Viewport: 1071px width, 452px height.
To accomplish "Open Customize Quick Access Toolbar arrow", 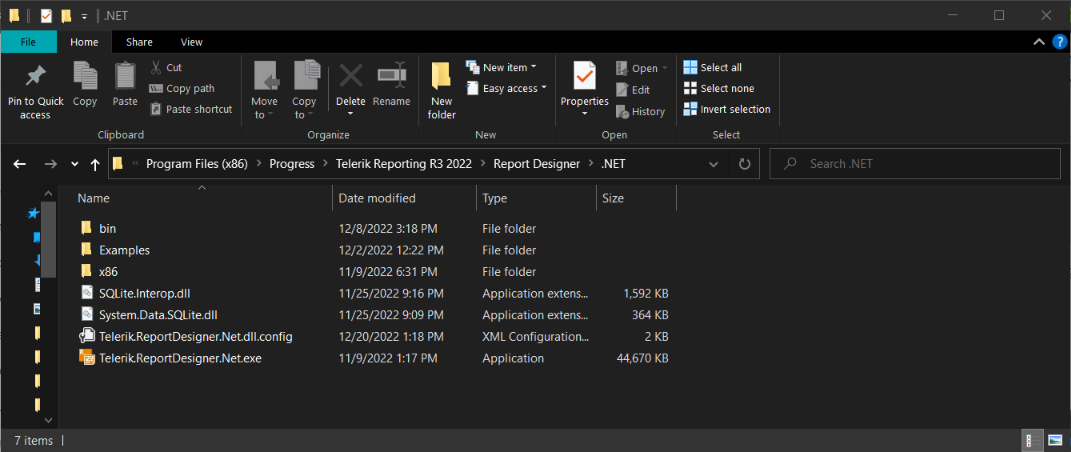I will (x=84, y=15).
